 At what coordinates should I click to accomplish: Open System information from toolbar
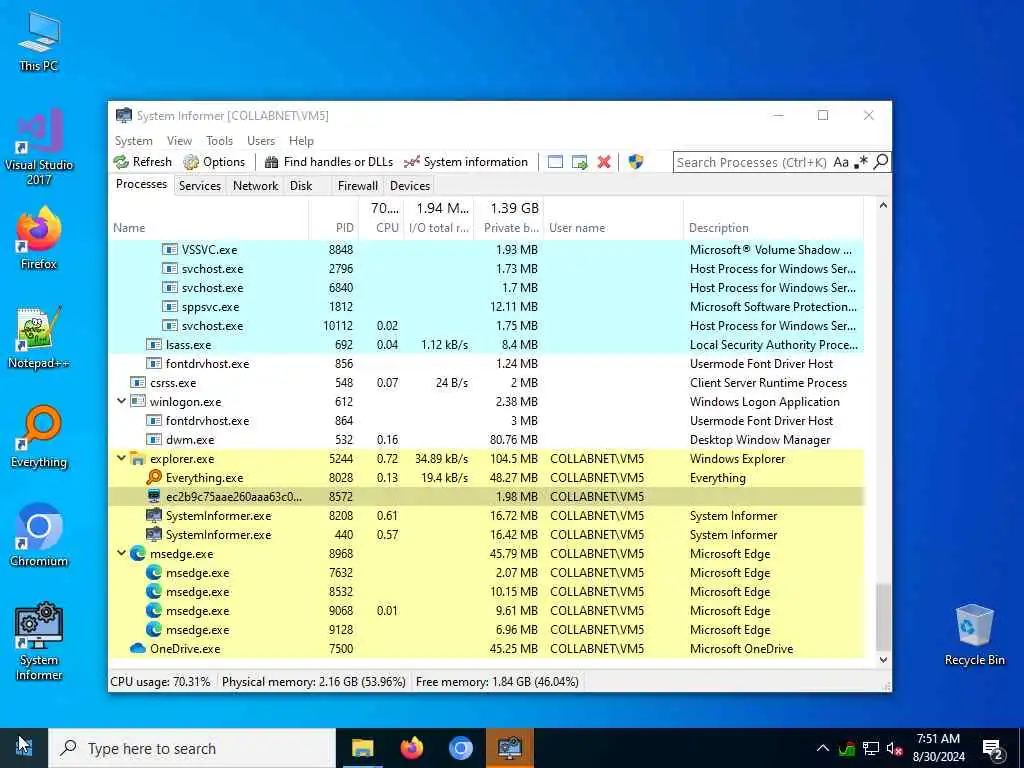point(466,162)
